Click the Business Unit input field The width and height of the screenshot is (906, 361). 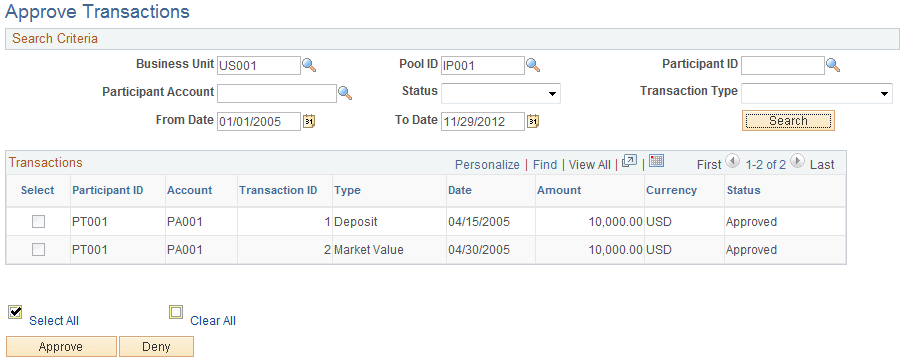259,65
